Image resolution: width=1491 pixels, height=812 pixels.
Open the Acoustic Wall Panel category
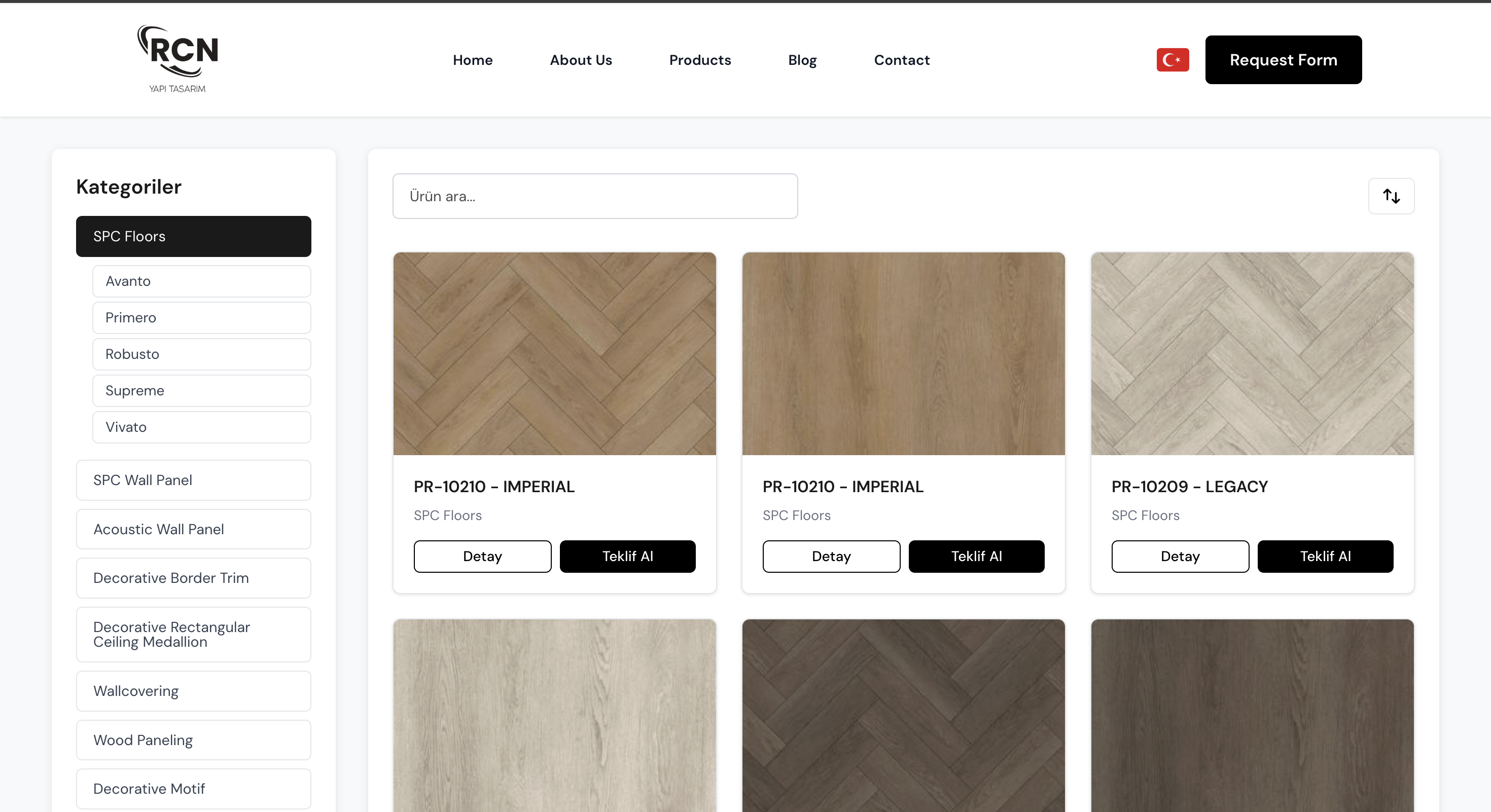(193, 529)
